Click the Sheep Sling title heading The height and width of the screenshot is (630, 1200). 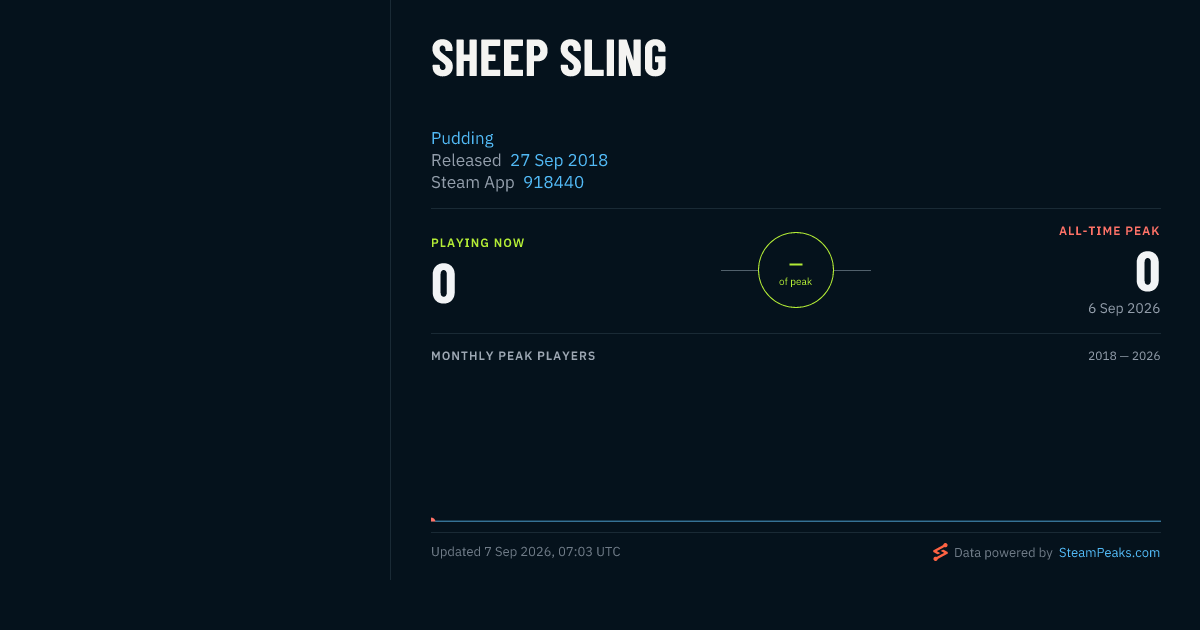pos(549,58)
